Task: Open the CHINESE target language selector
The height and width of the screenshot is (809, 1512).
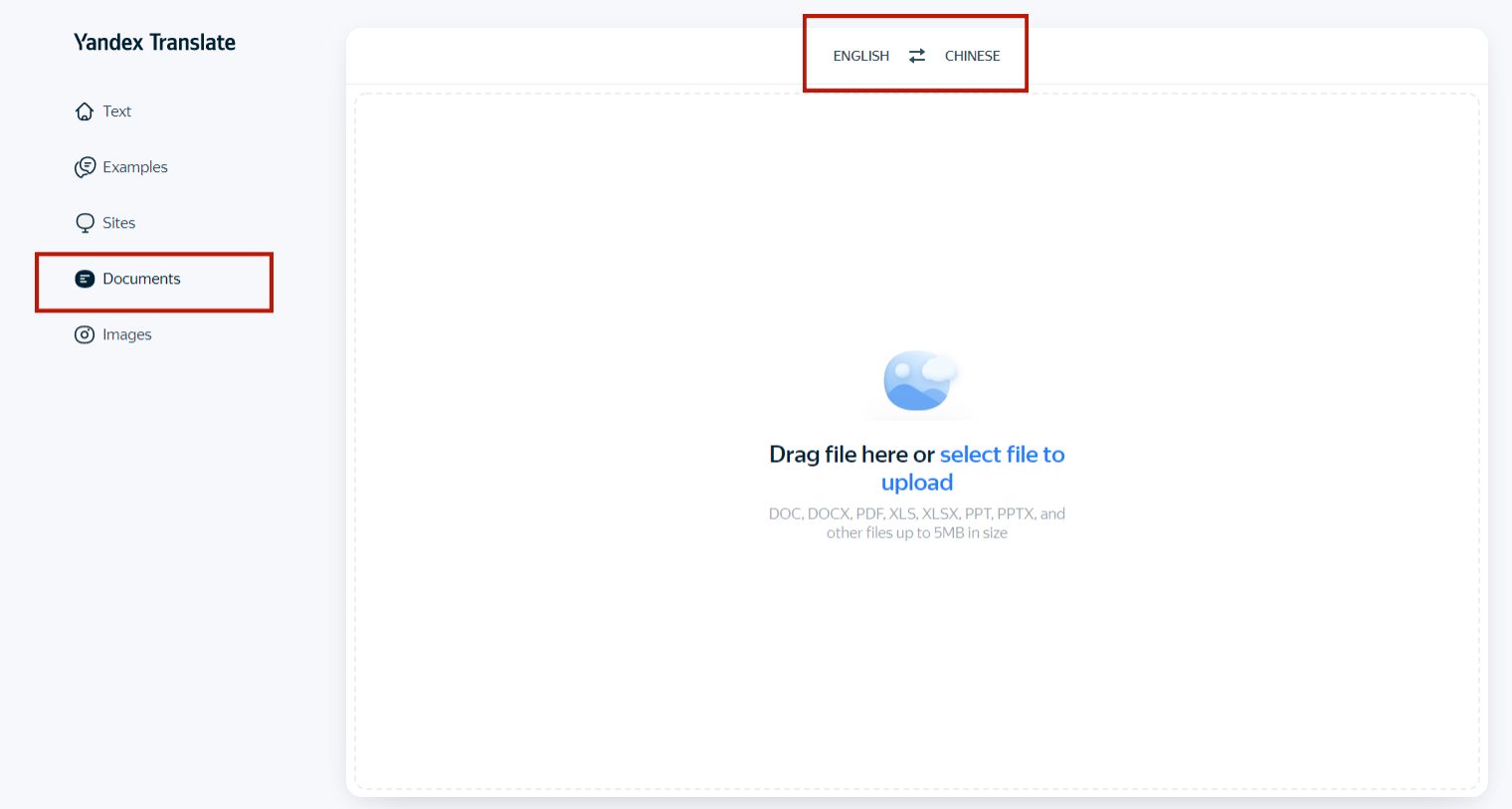Action: pos(973,56)
